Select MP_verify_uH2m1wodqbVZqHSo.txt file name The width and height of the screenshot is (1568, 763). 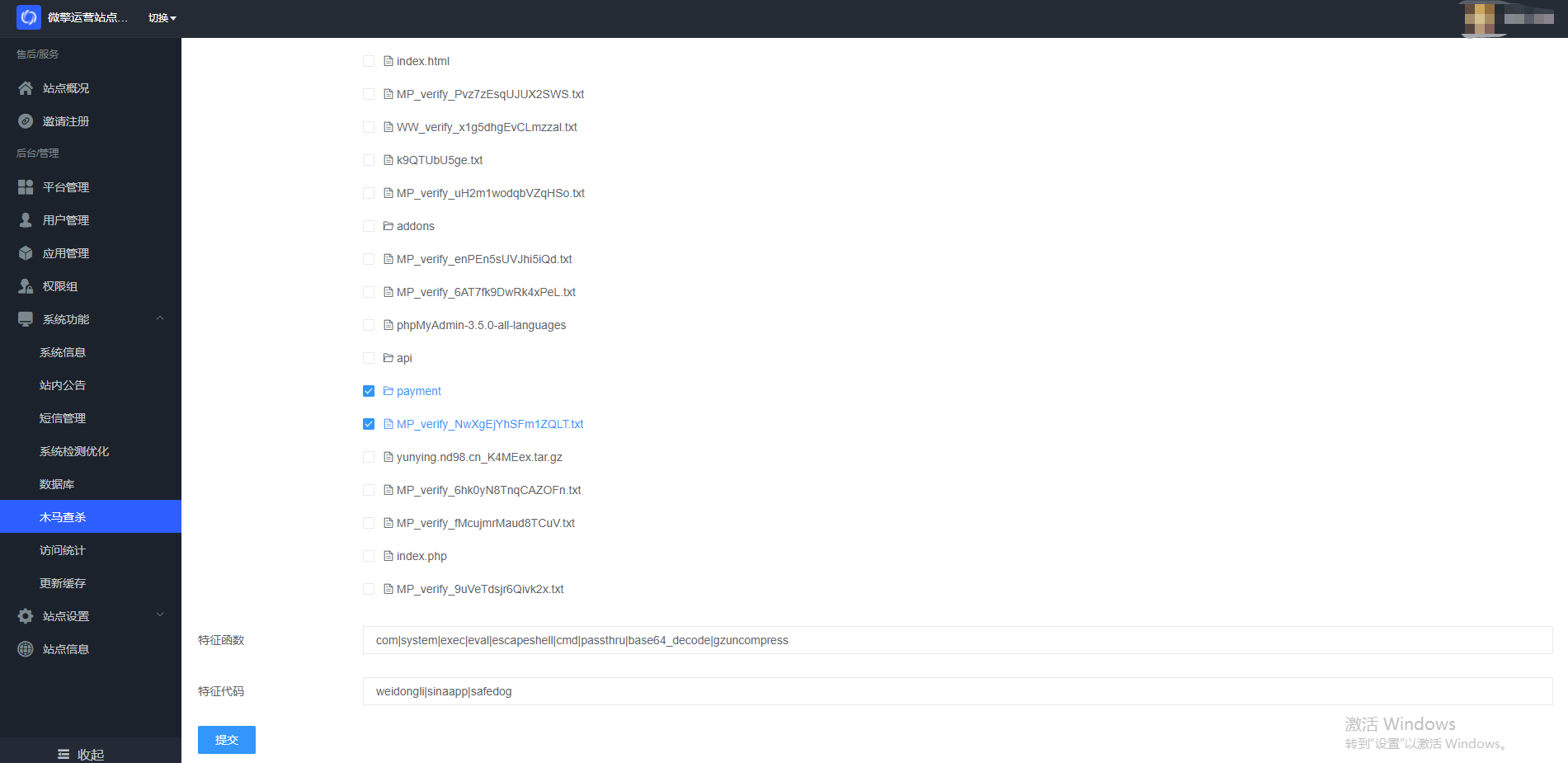coord(491,193)
